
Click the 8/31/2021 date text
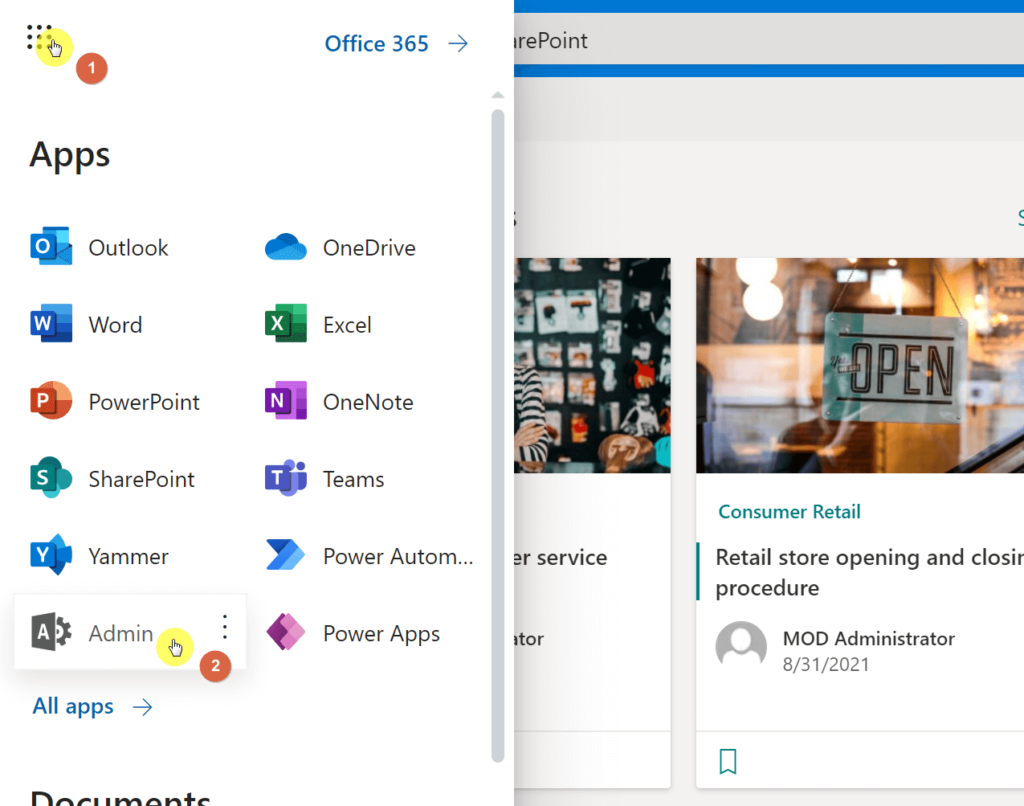tap(825, 664)
